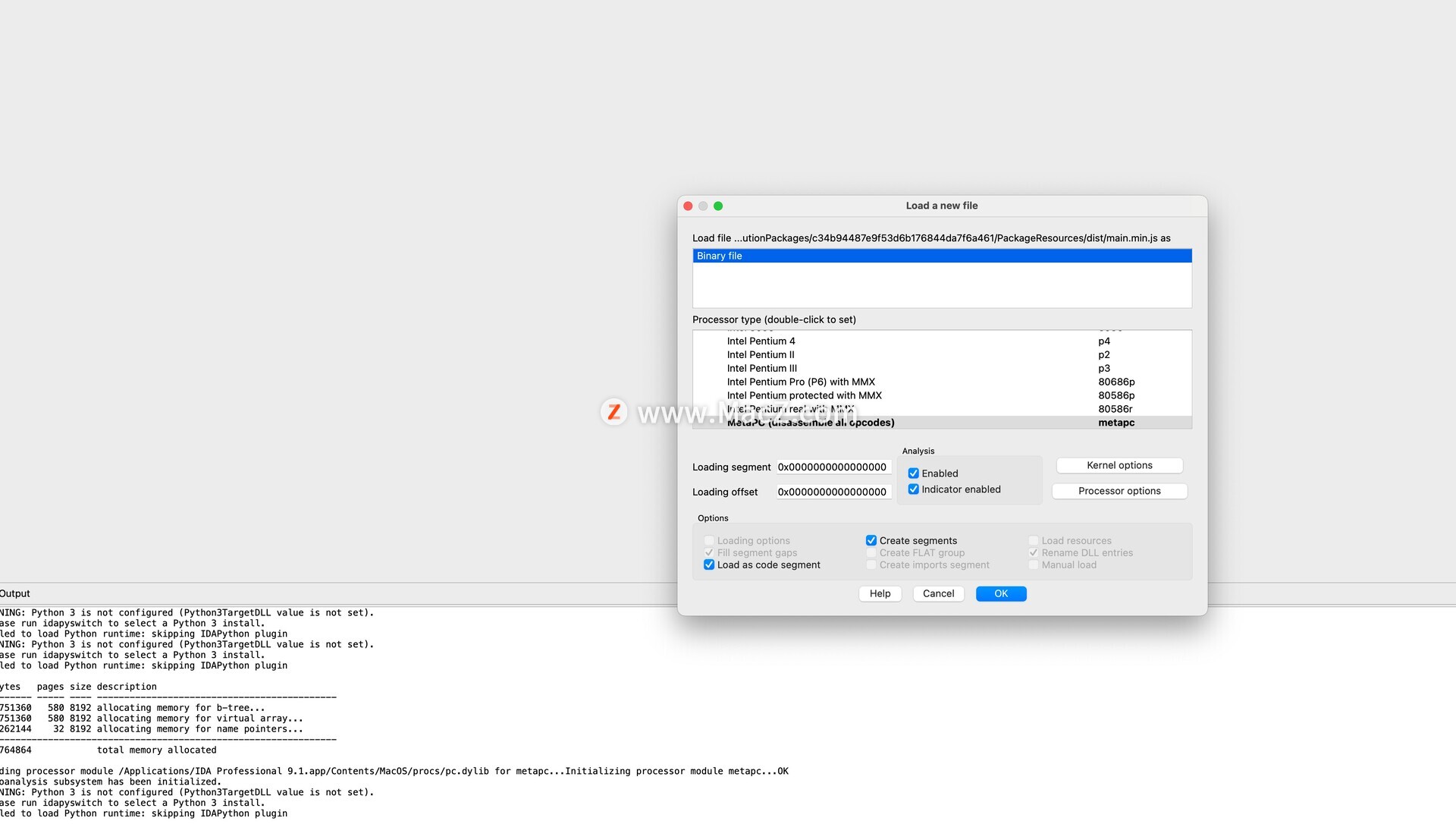Viewport: 1456px width, 824px height.
Task: Toggle the Analysis Enabled checkbox
Action: 913,473
